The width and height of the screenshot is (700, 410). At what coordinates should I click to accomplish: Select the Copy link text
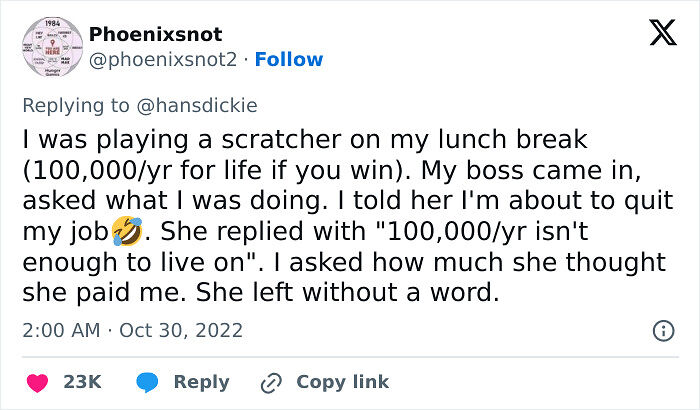343,382
